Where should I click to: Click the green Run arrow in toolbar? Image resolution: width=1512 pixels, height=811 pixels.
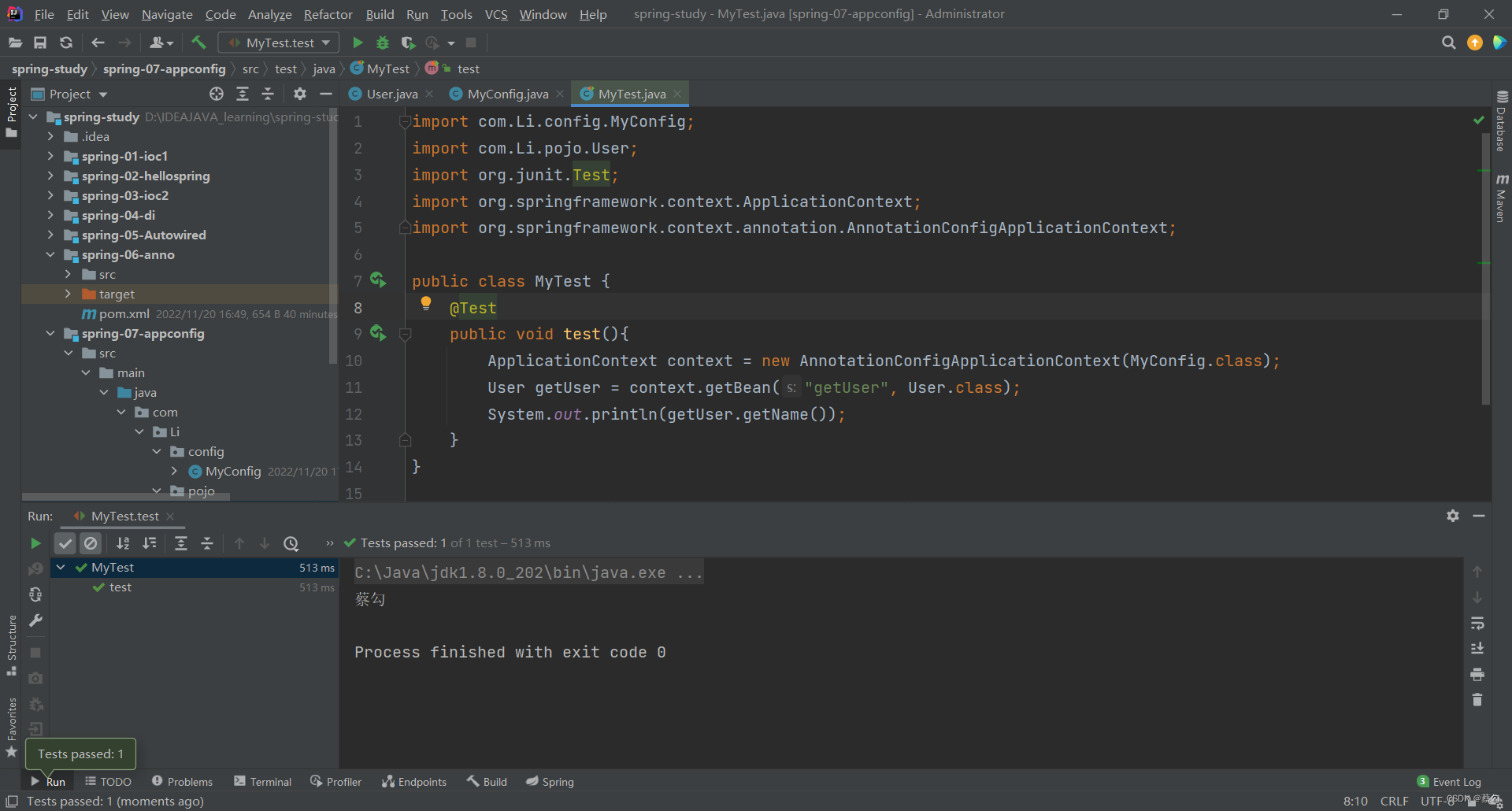358,43
